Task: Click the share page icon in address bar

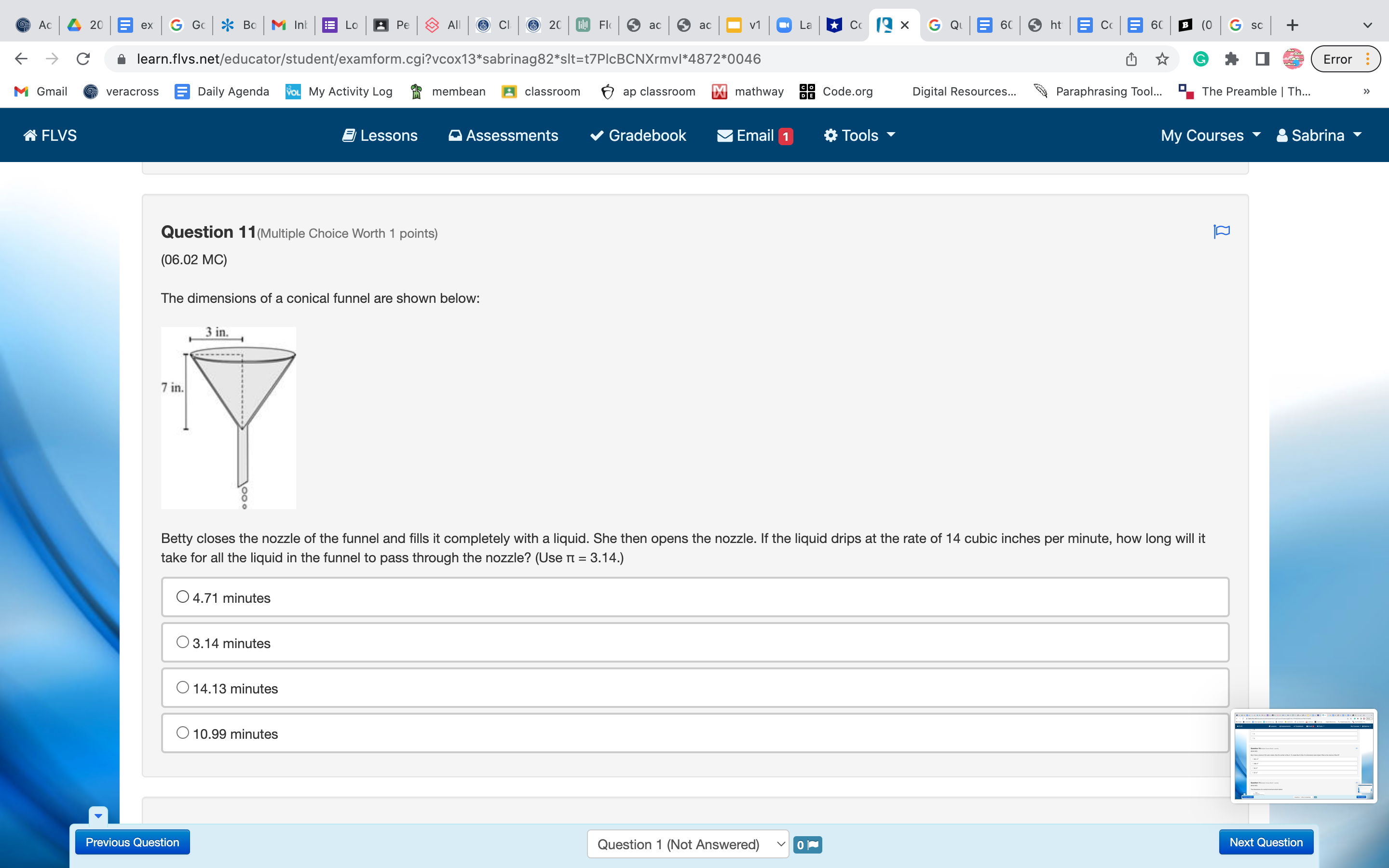Action: (x=1130, y=59)
